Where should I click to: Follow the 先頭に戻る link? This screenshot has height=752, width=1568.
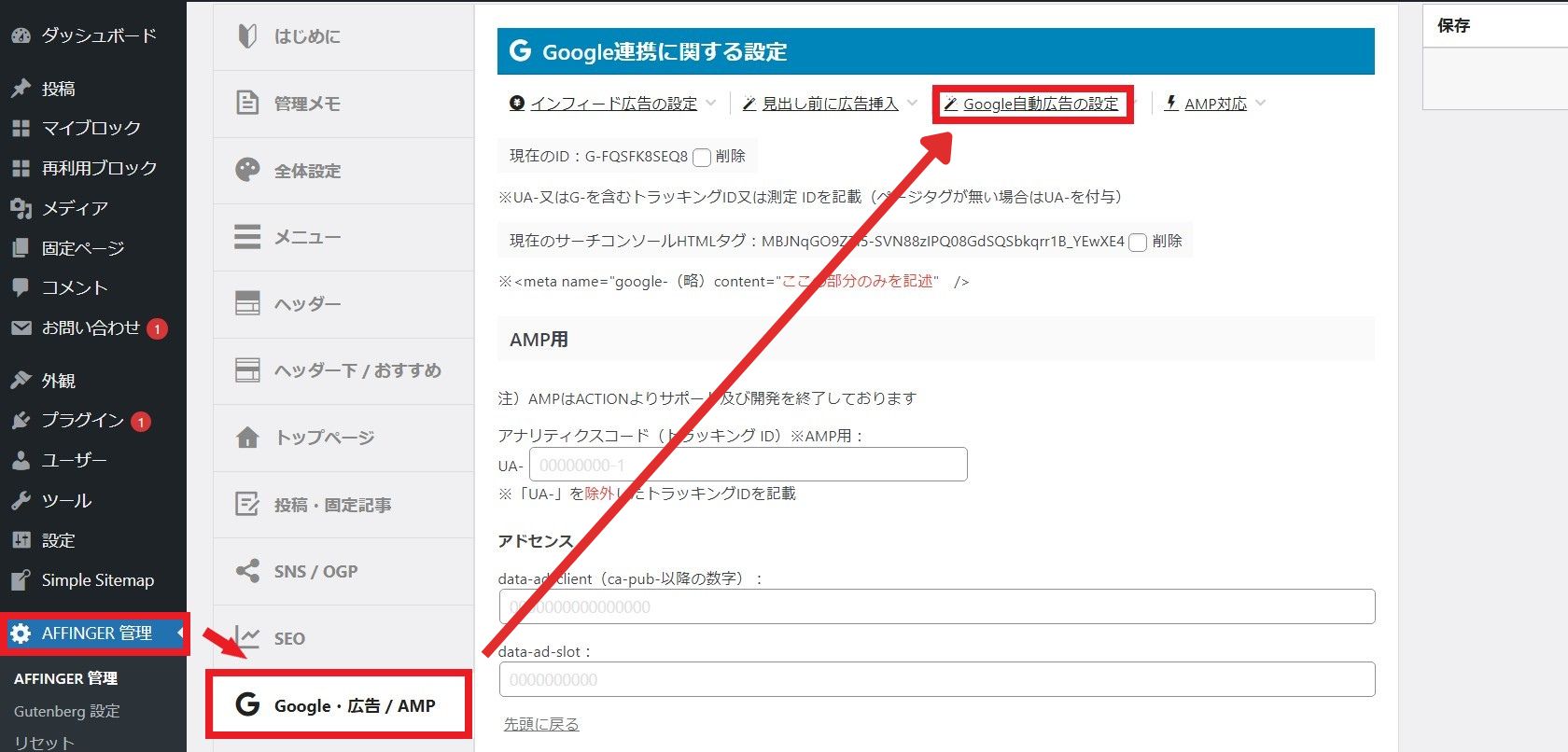click(x=541, y=724)
